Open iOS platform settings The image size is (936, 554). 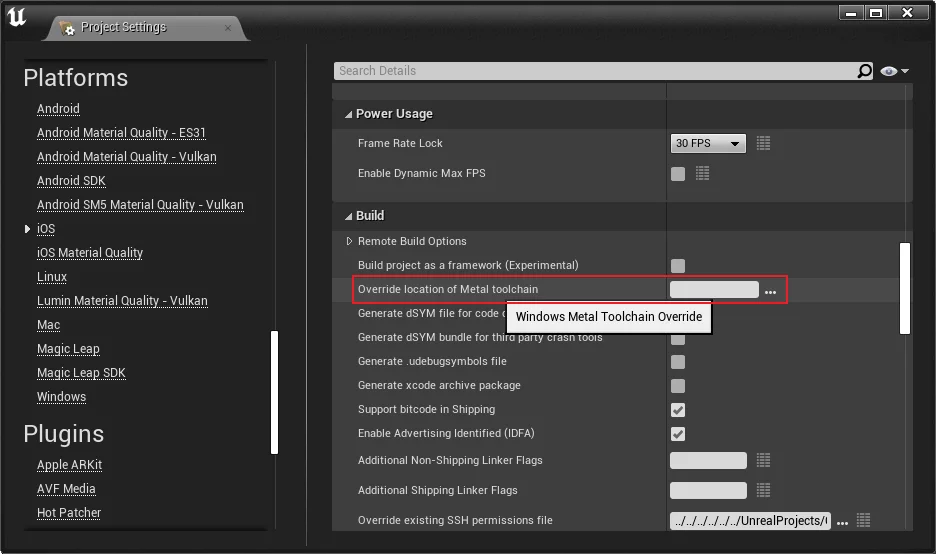pos(46,229)
